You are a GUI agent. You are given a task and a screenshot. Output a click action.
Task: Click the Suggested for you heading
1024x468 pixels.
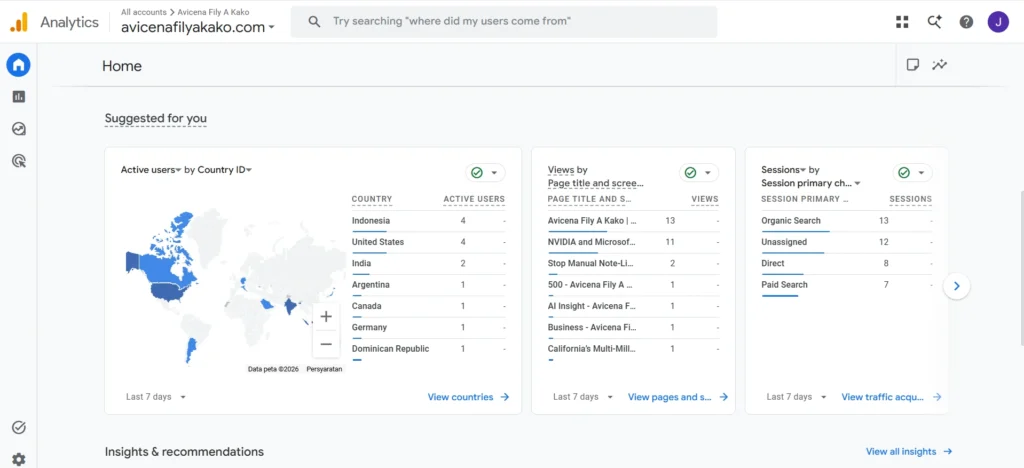pos(155,118)
